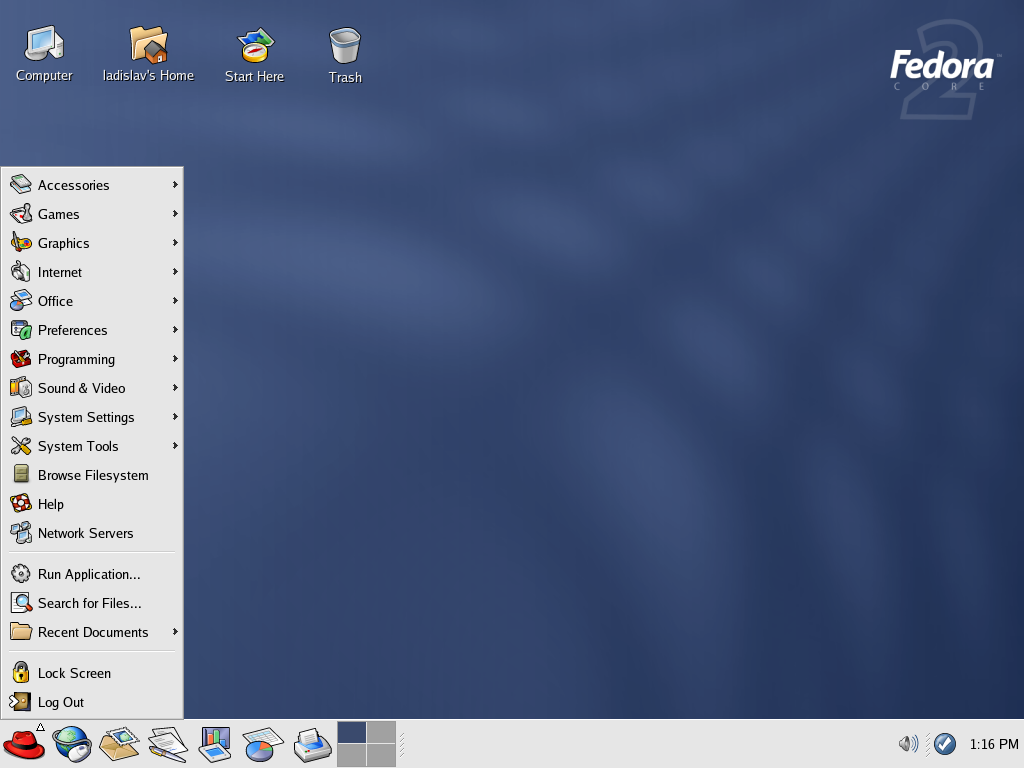The width and height of the screenshot is (1024, 768).
Task: Expand the Sound & Video submenu arrow
Action: [175, 388]
